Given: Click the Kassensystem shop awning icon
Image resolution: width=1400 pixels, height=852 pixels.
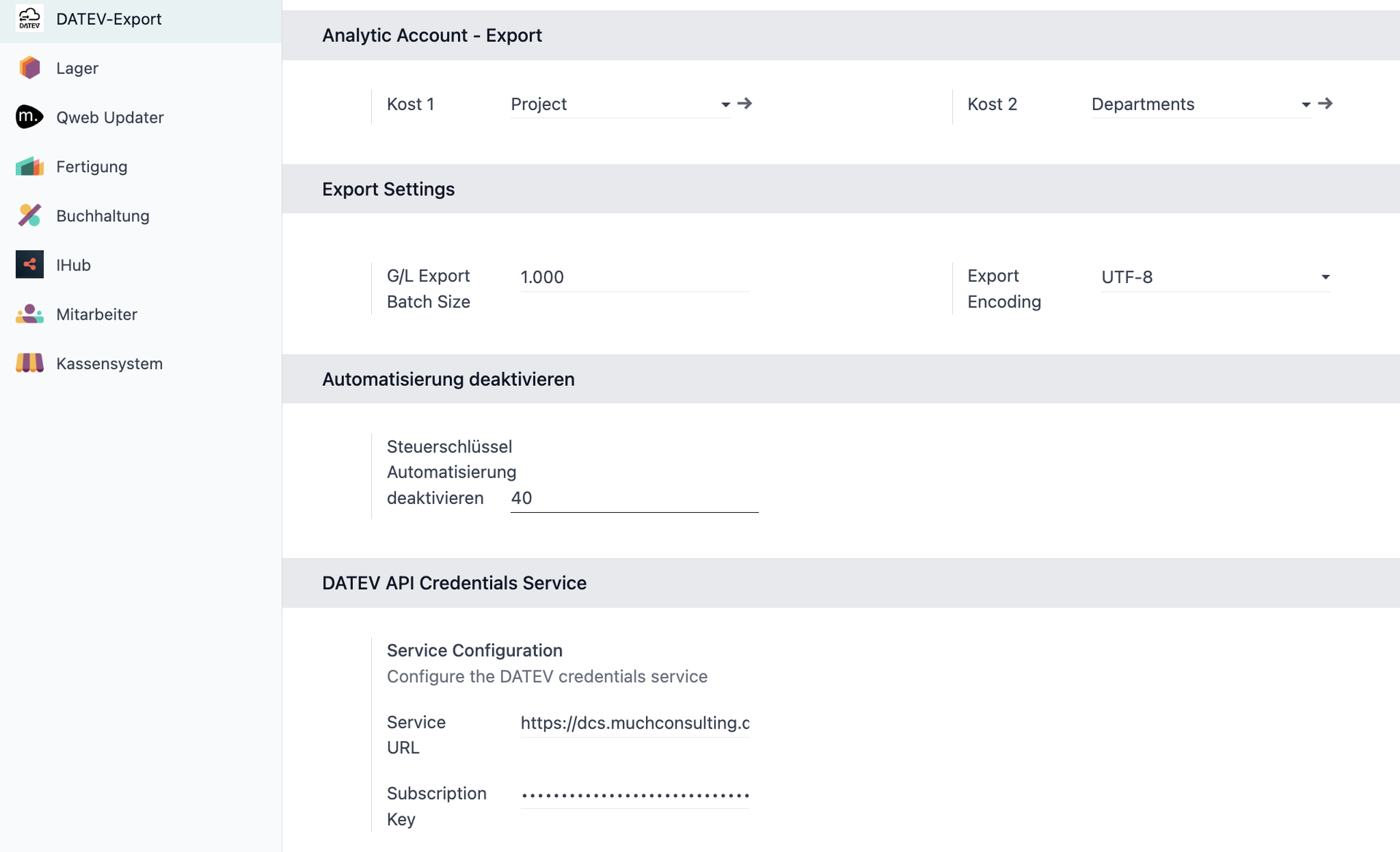Looking at the screenshot, I should (29, 363).
